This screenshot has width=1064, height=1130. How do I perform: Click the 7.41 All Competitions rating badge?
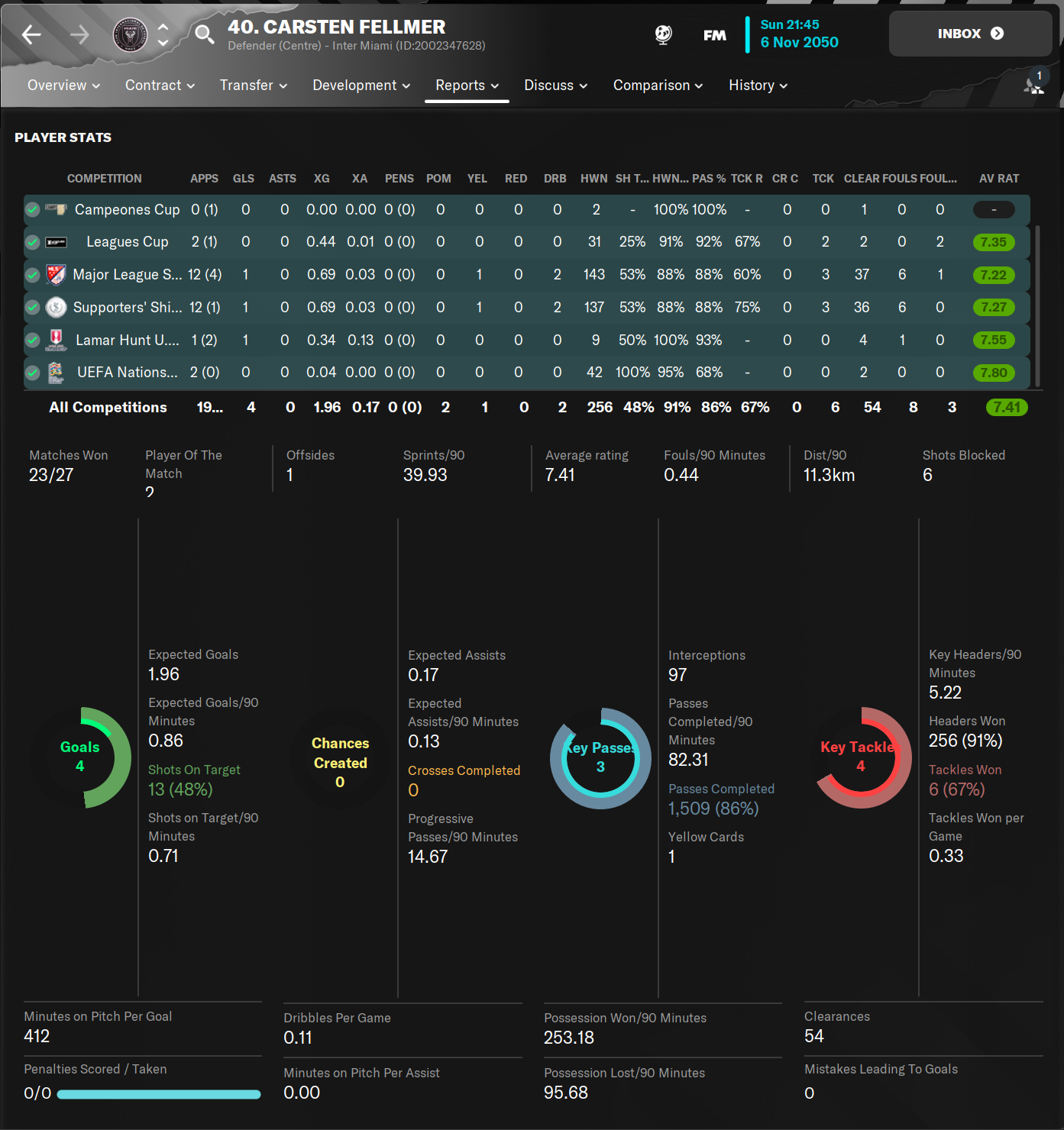(1007, 408)
